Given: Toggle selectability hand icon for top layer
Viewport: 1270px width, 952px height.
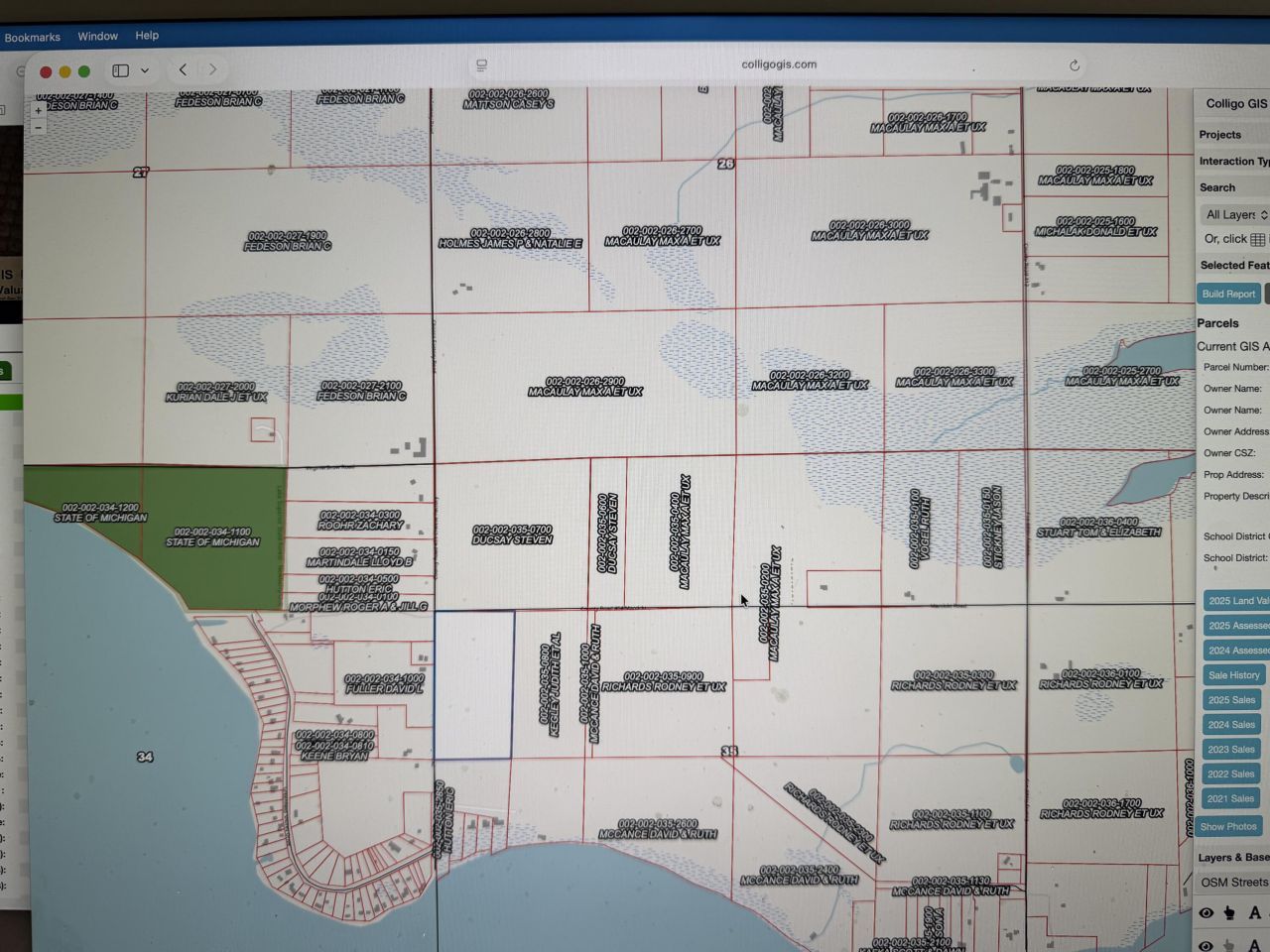Looking at the screenshot, I should tap(1229, 912).
